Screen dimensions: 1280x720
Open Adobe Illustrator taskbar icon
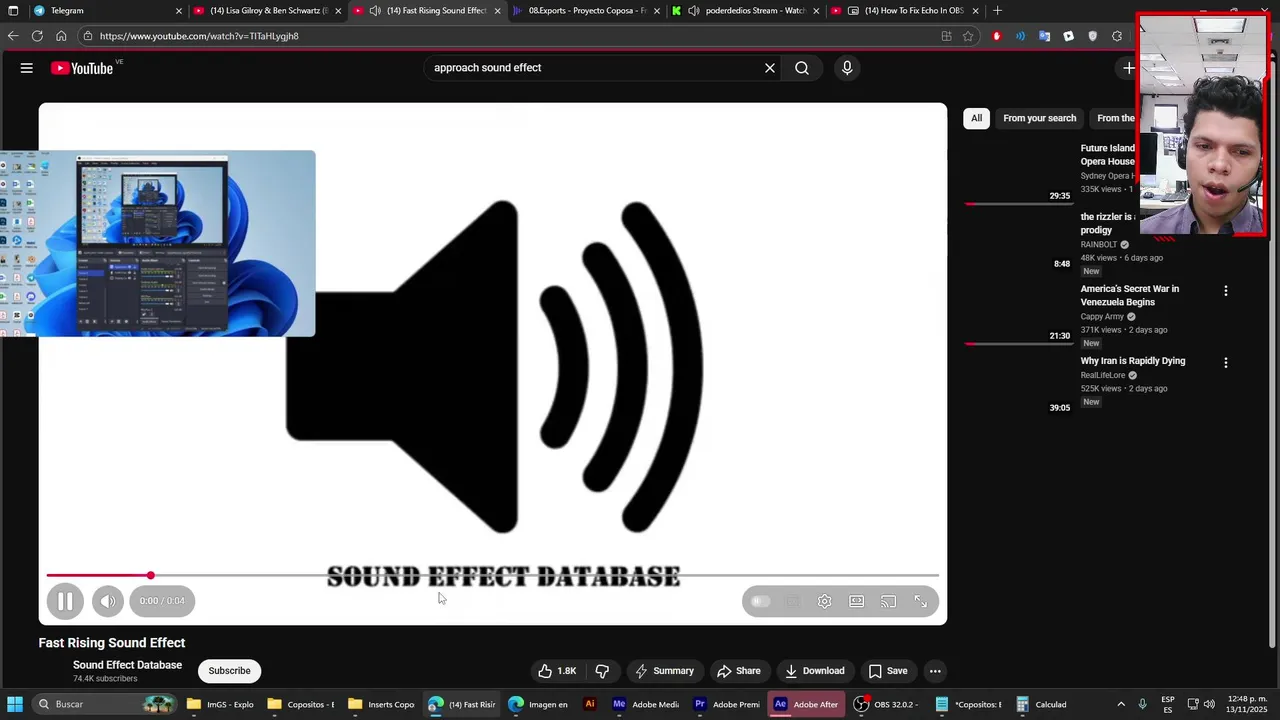point(590,704)
